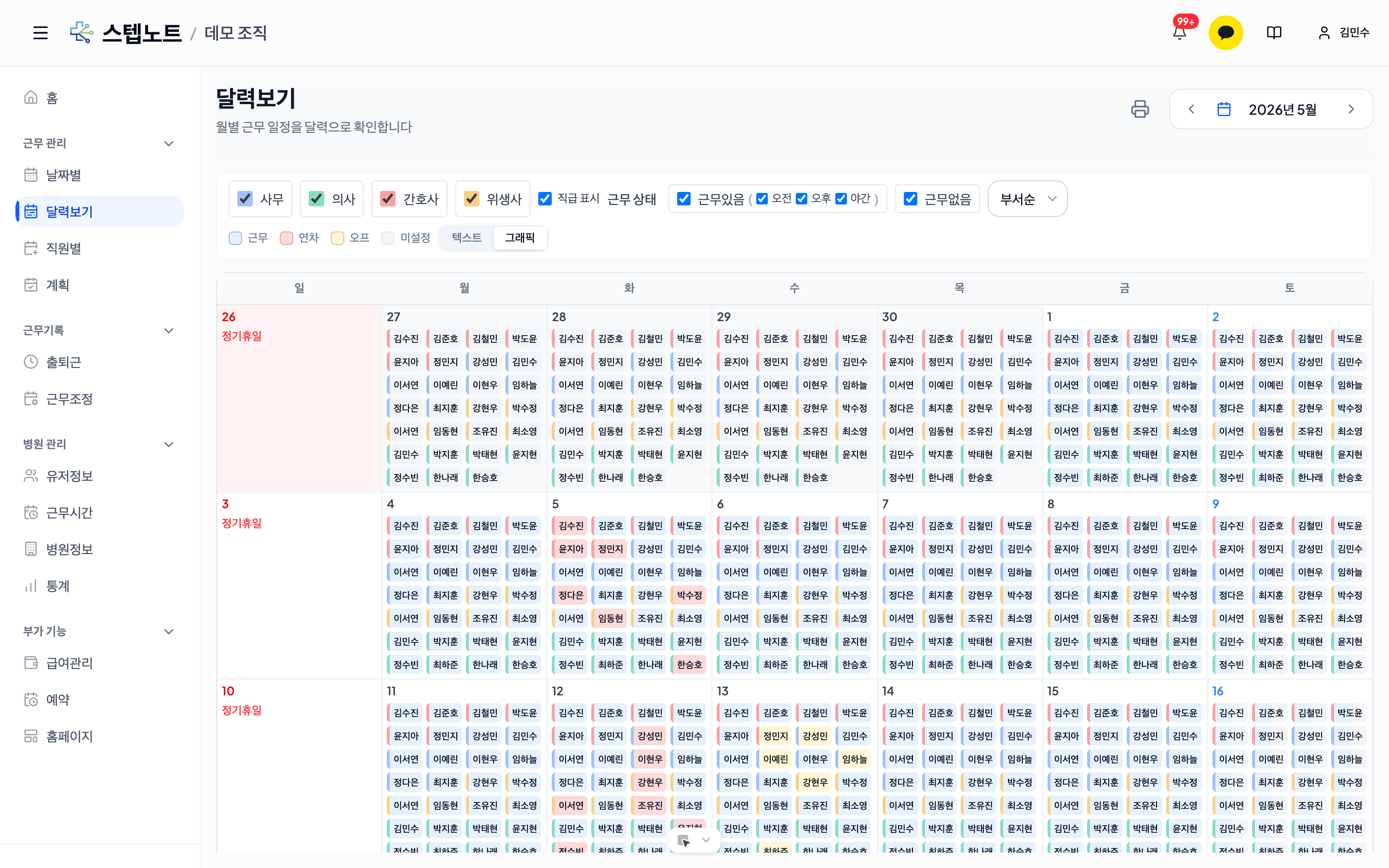
Task: Click the 근무시간 sidebar icon
Action: pyautogui.click(x=31, y=512)
